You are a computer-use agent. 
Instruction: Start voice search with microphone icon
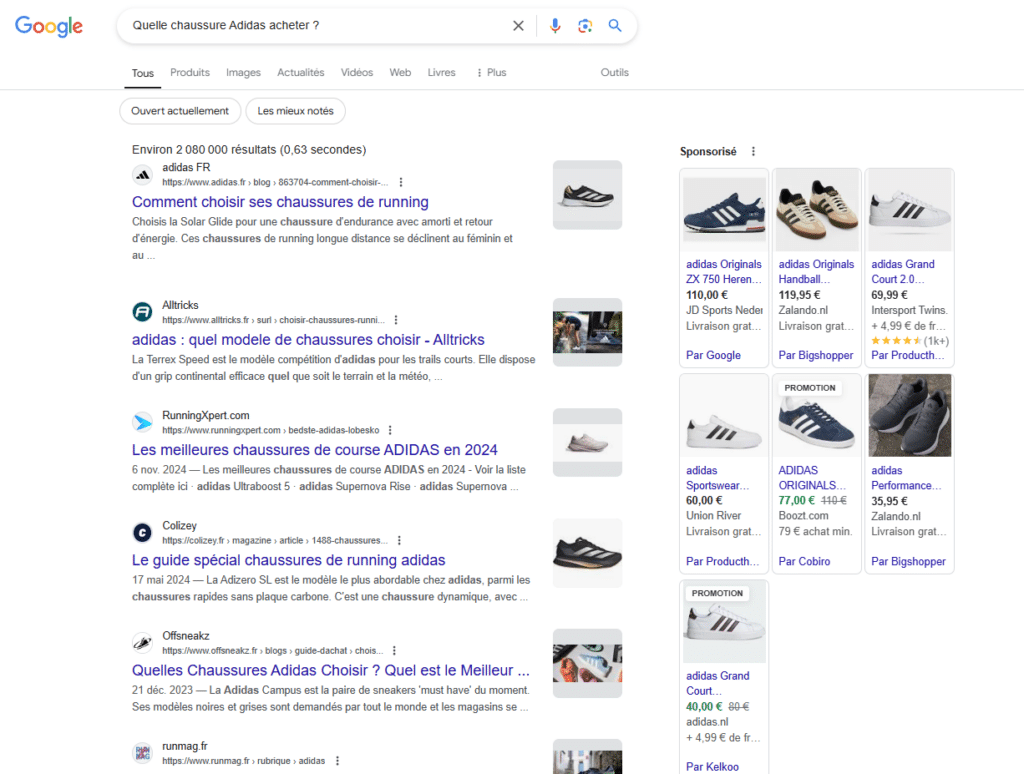tap(554, 25)
